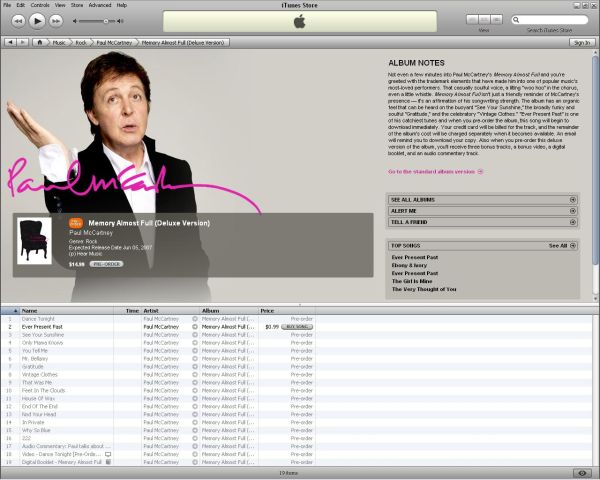Viewport: 600px width, 480px height.
Task: Click Go to the standard album version
Action: (435, 172)
